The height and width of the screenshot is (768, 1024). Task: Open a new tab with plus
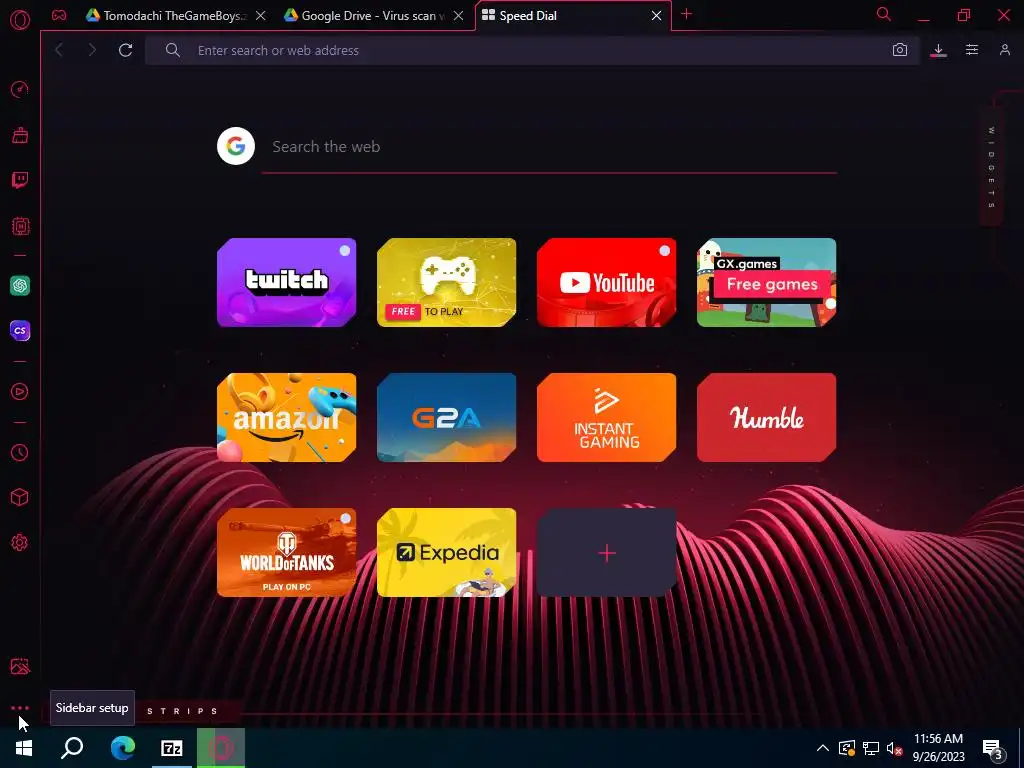click(x=686, y=14)
